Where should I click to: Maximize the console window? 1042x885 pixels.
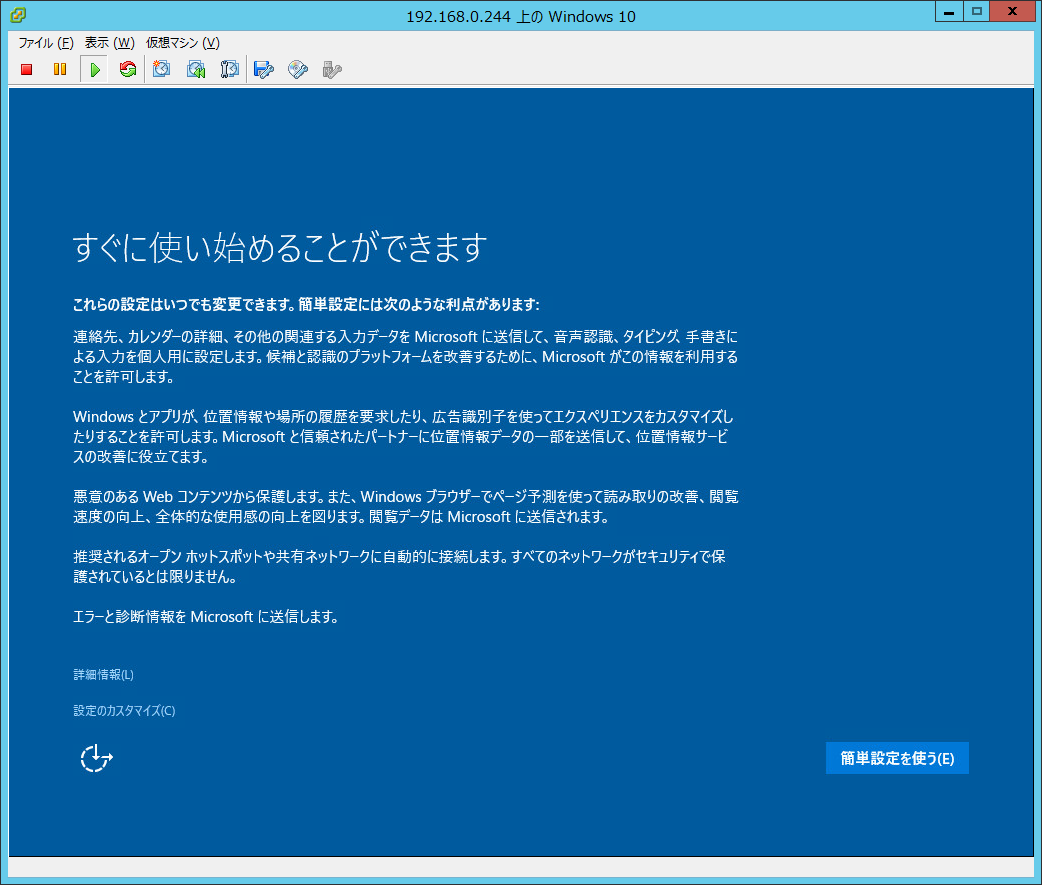coord(976,11)
